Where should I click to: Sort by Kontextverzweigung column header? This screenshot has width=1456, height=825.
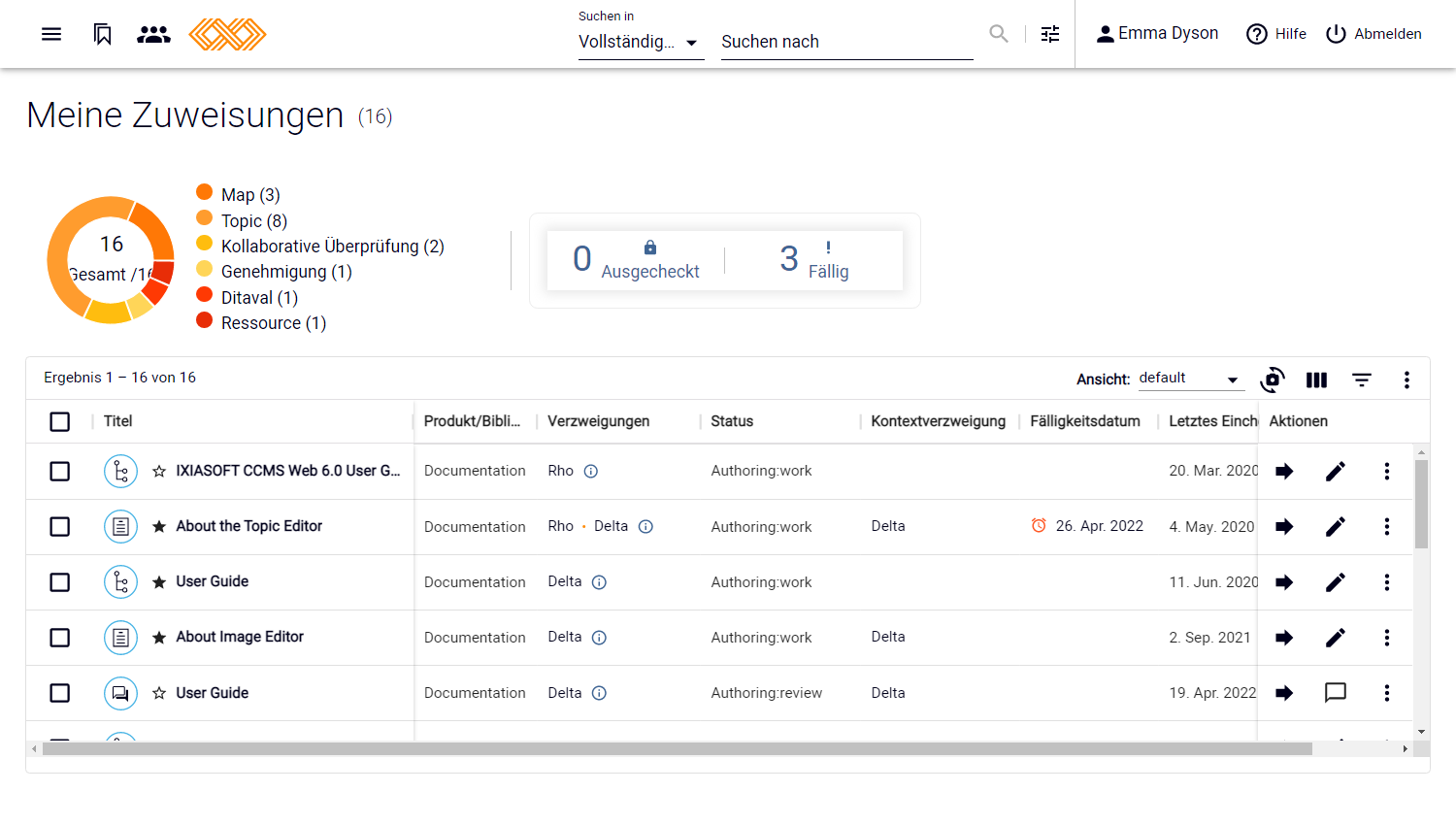click(938, 421)
